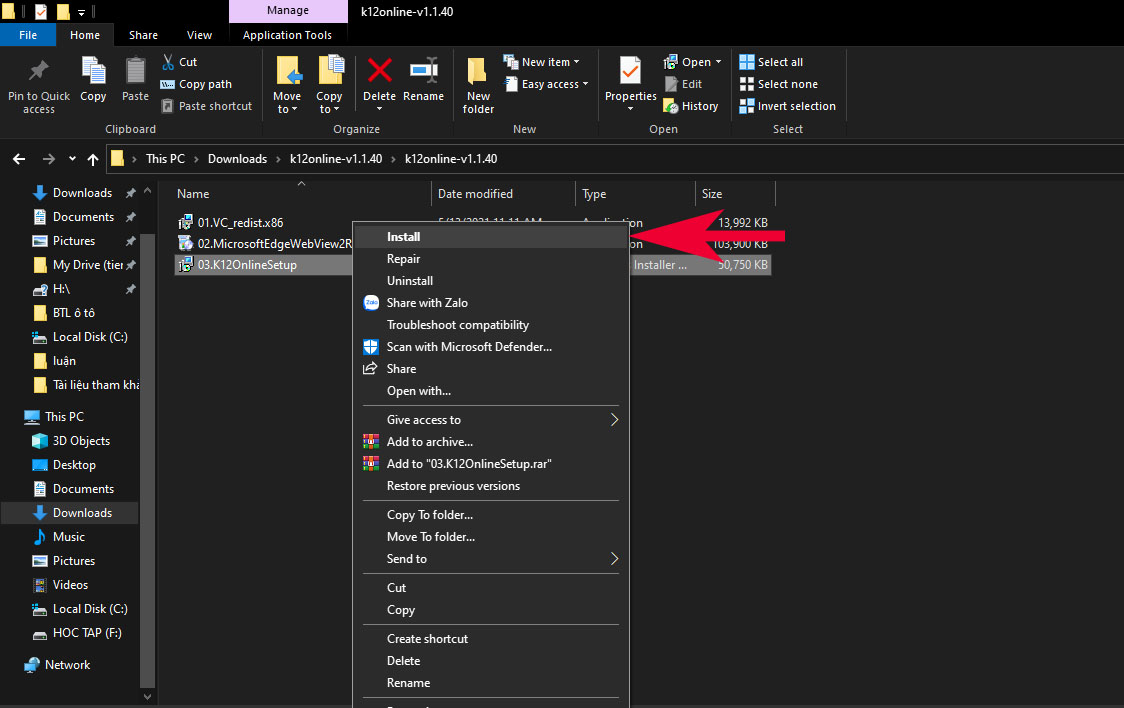The width and height of the screenshot is (1124, 708).
Task: Open Properties from the ribbon
Action: [630, 78]
